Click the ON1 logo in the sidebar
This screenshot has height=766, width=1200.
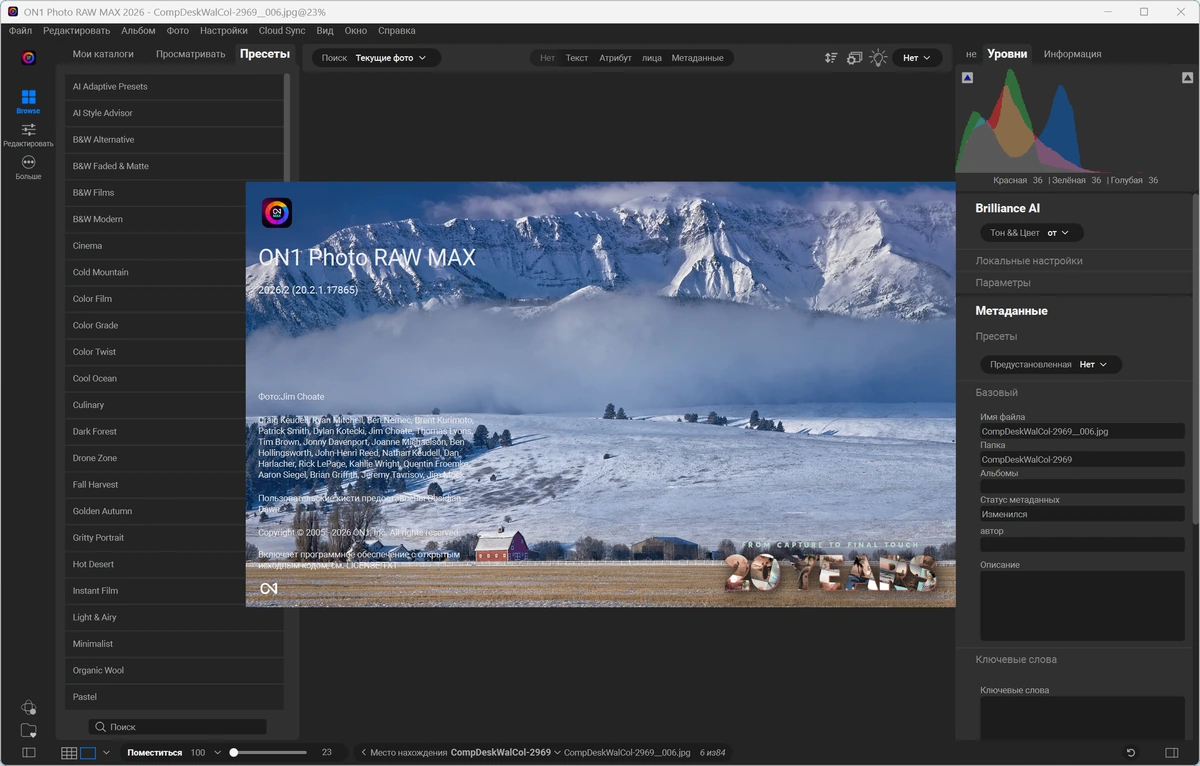29,58
